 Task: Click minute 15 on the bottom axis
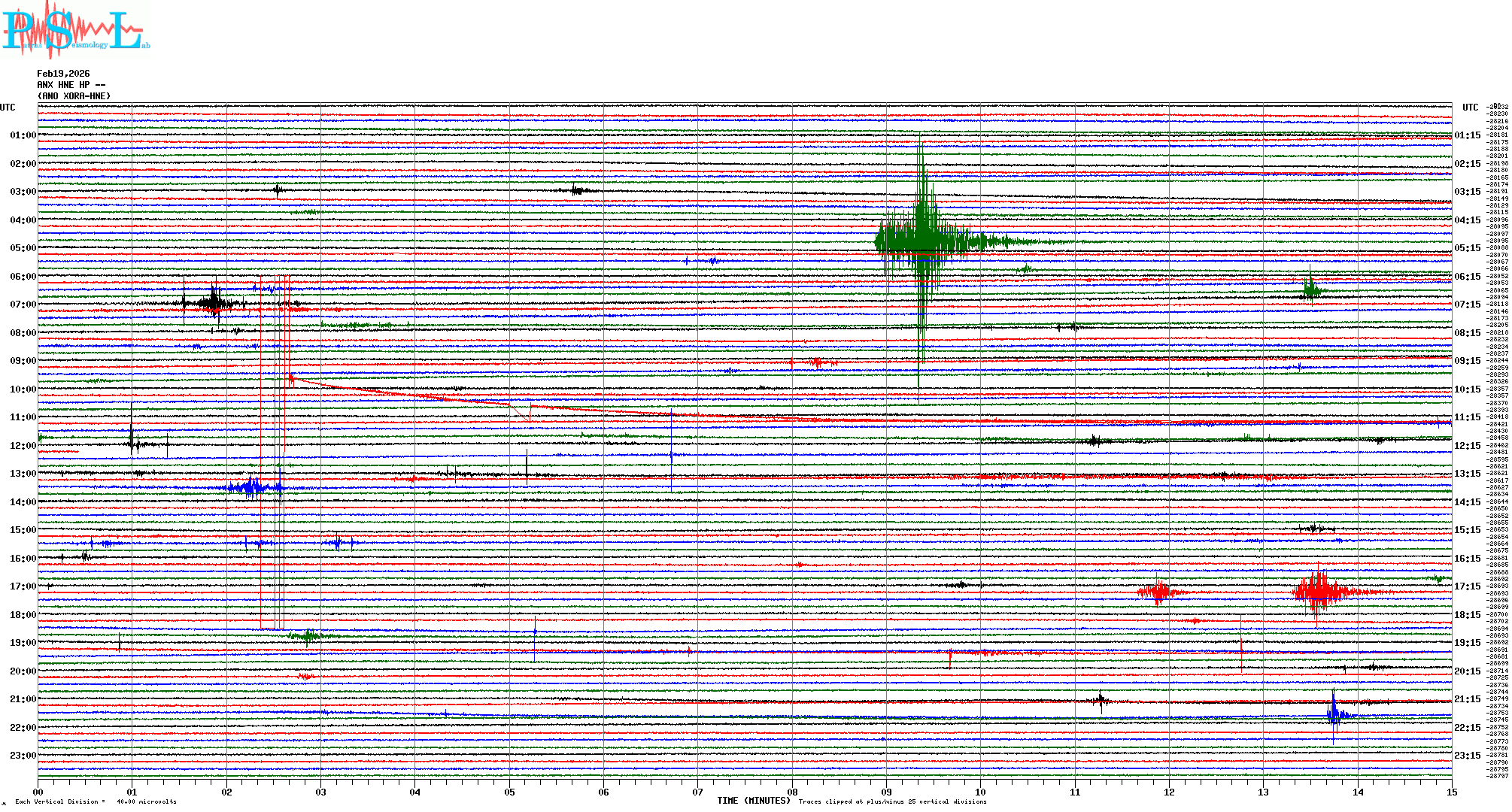[x=1451, y=792]
